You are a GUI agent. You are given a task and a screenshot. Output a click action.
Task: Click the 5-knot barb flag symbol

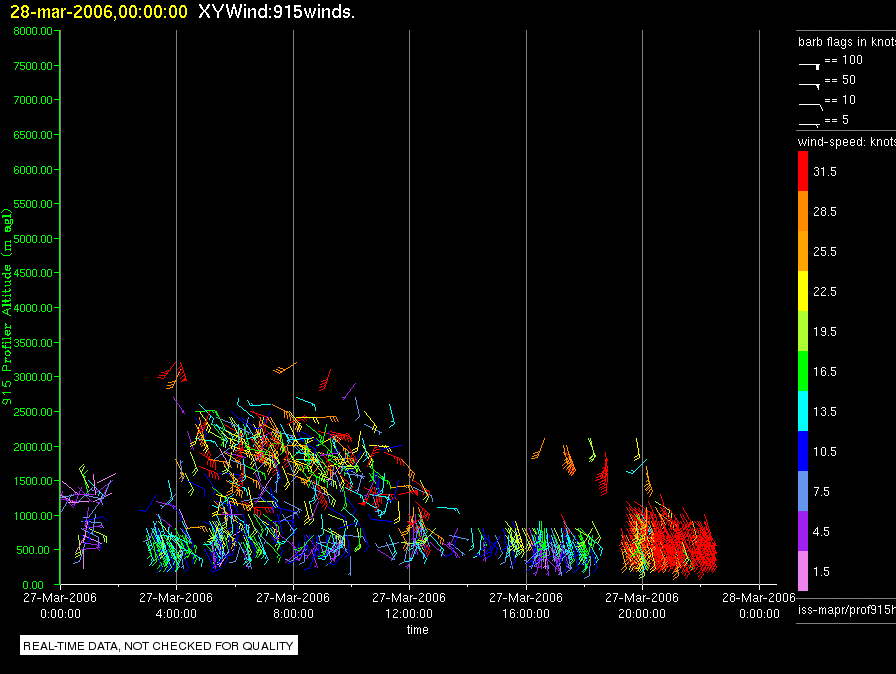(x=809, y=124)
